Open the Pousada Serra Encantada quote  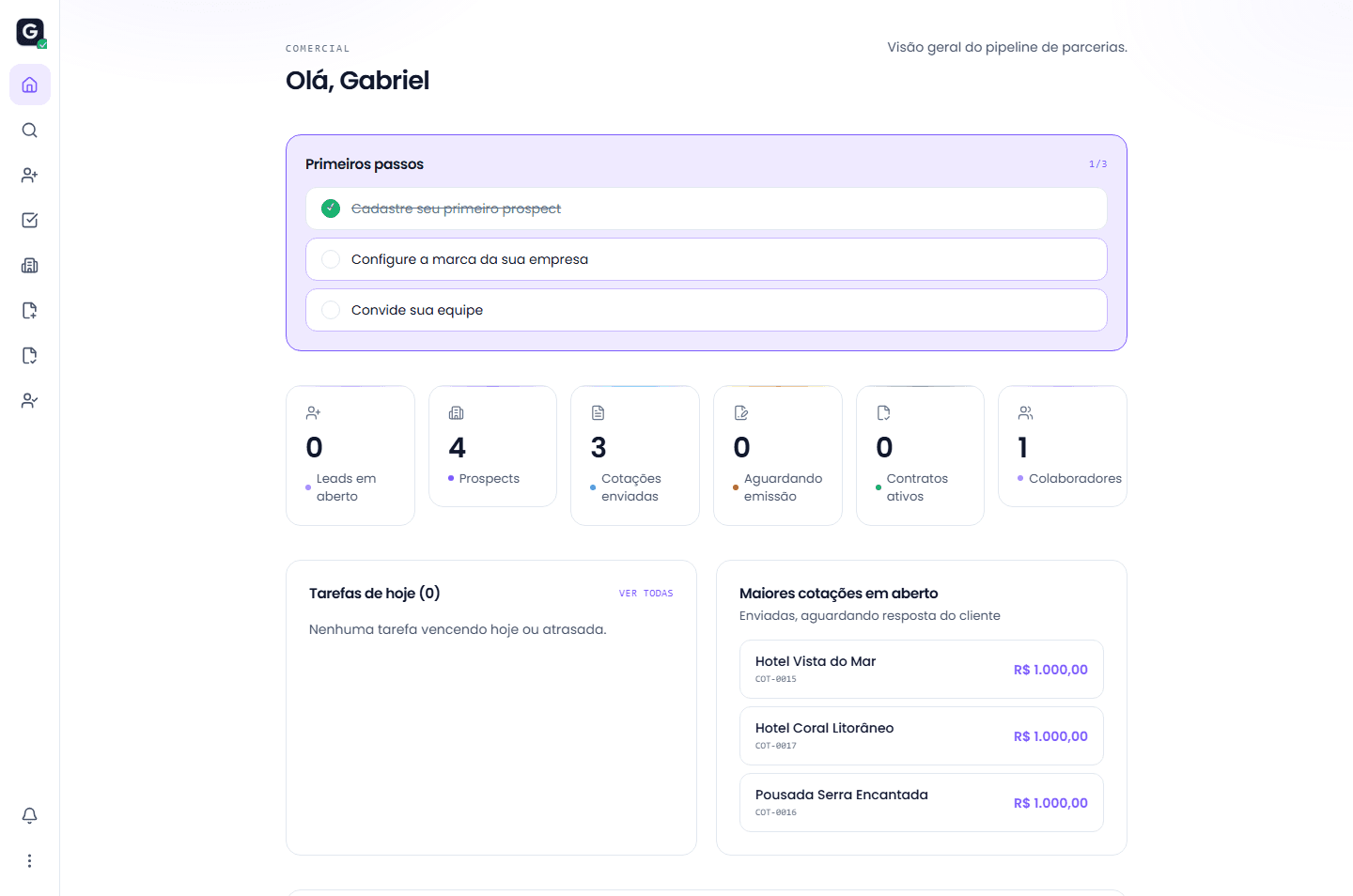tap(922, 803)
